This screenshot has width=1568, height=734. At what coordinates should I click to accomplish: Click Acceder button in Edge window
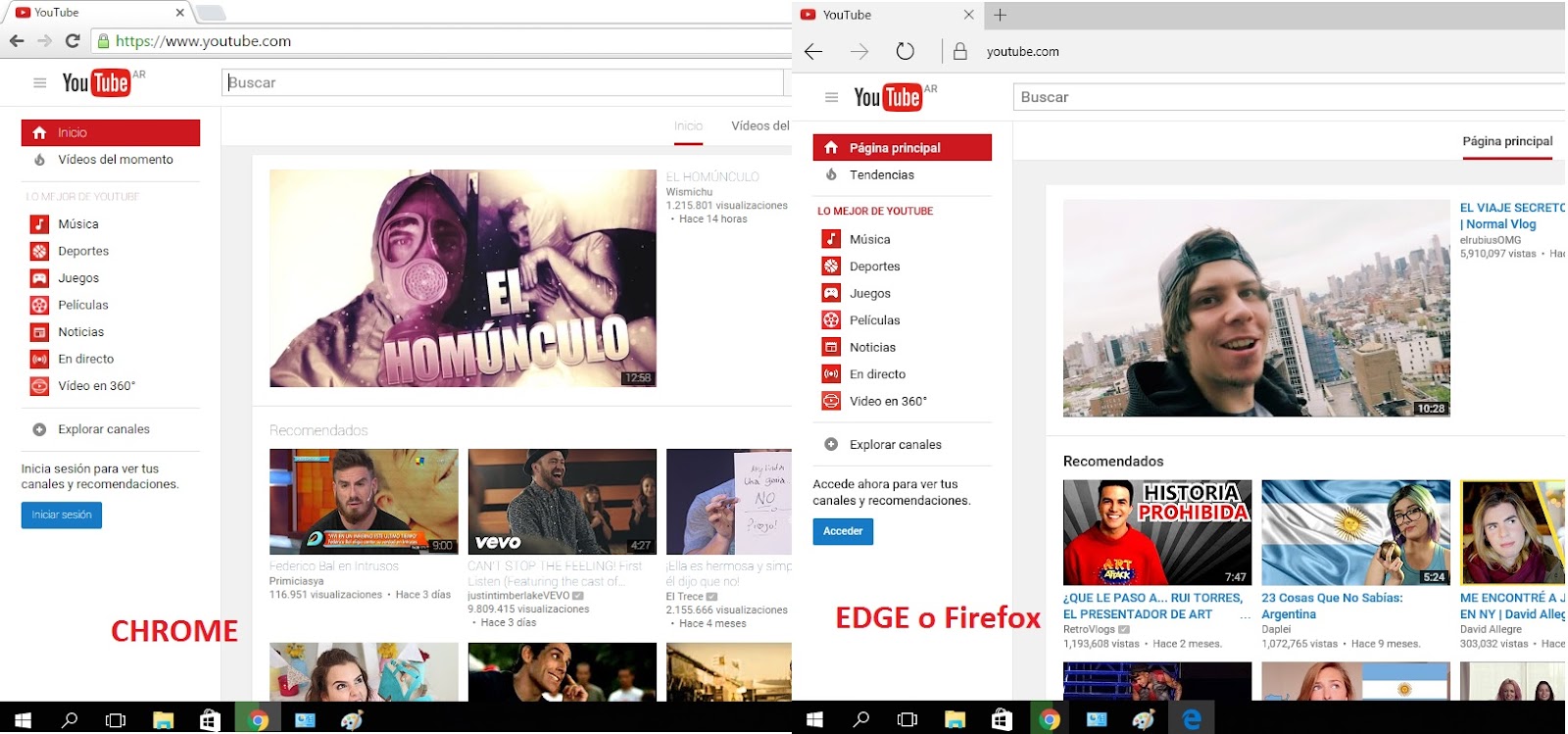843,531
